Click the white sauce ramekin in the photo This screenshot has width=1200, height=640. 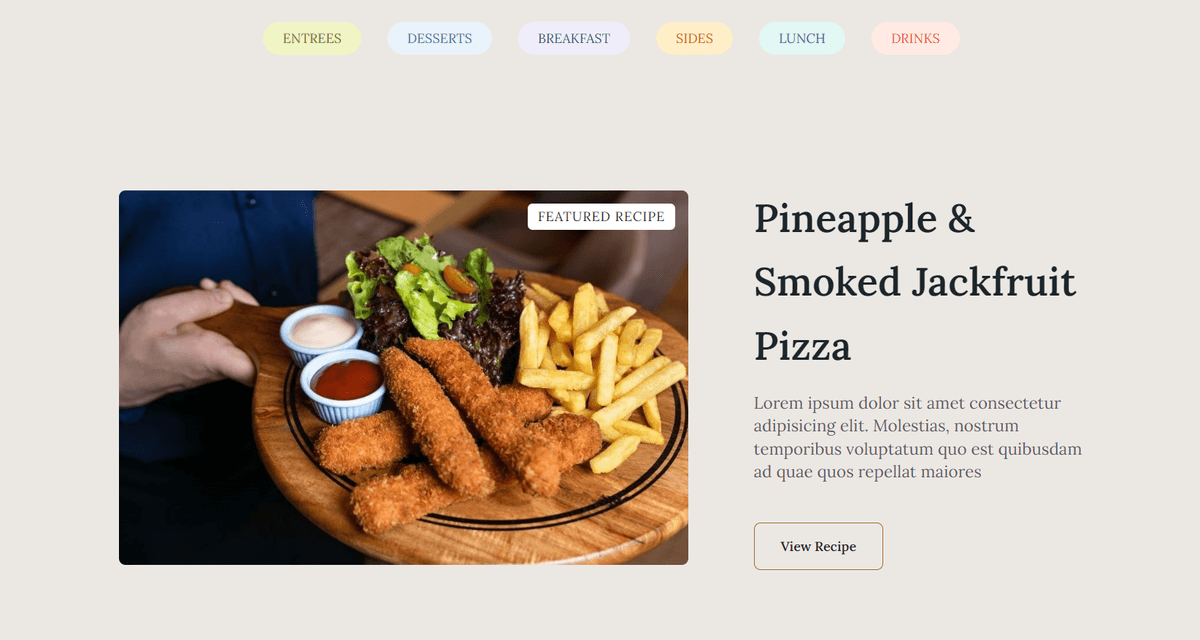321,334
